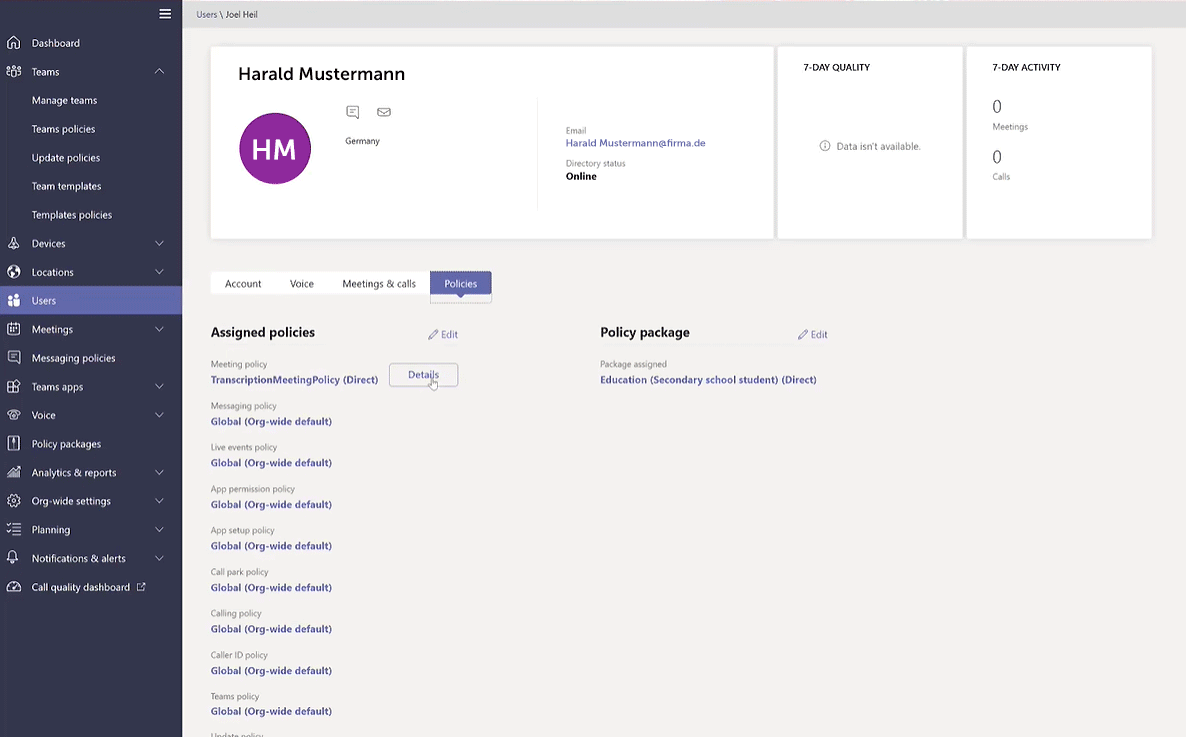1186x737 pixels.
Task: Click the Notifications & alerts bell icon
Action: pos(14,558)
